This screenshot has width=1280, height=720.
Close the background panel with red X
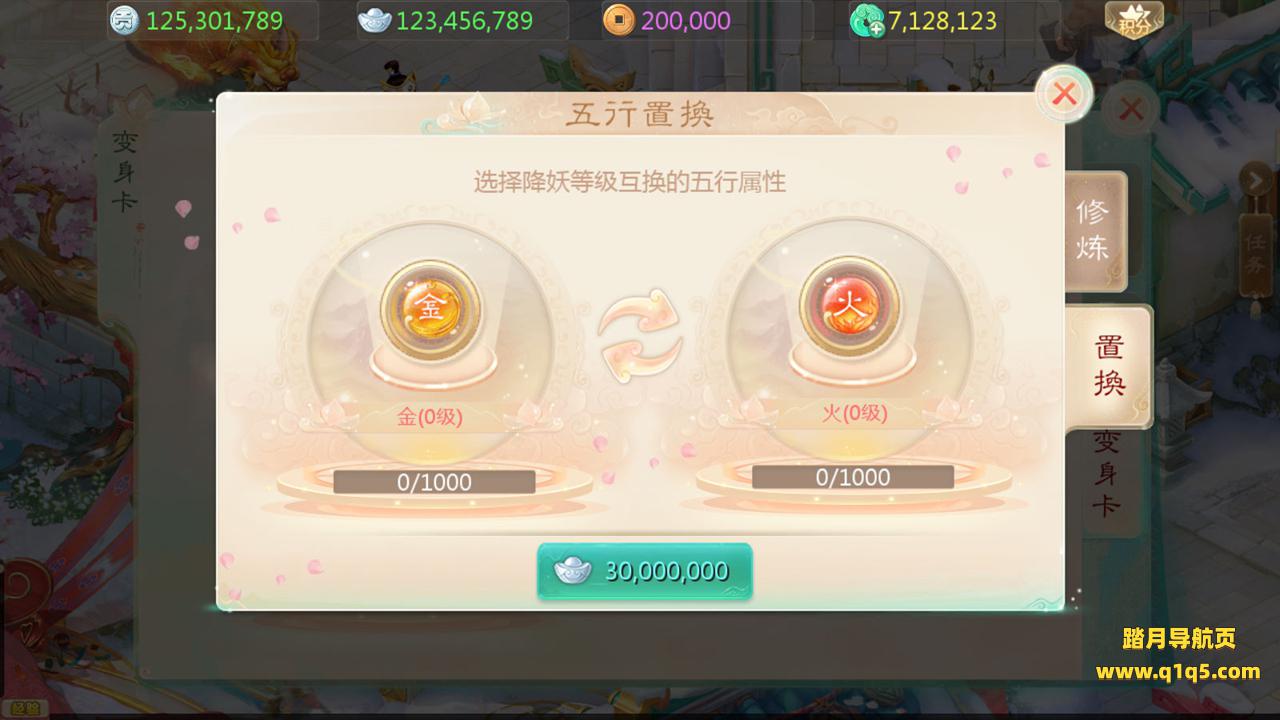[x=1131, y=109]
